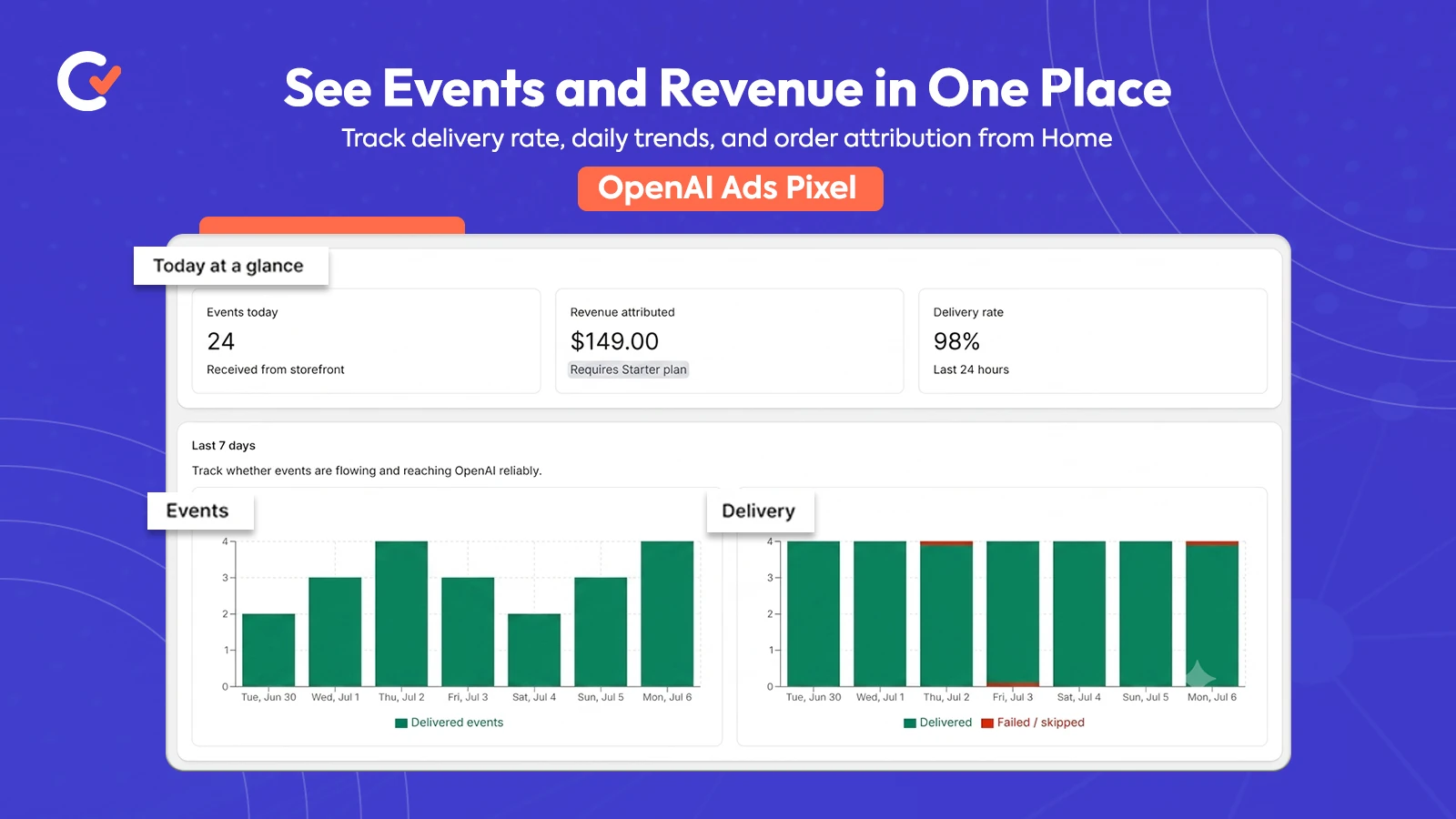This screenshot has width=1456, height=819.
Task: Select Mon, Jul 6 bar in Events chart
Action: (667, 613)
